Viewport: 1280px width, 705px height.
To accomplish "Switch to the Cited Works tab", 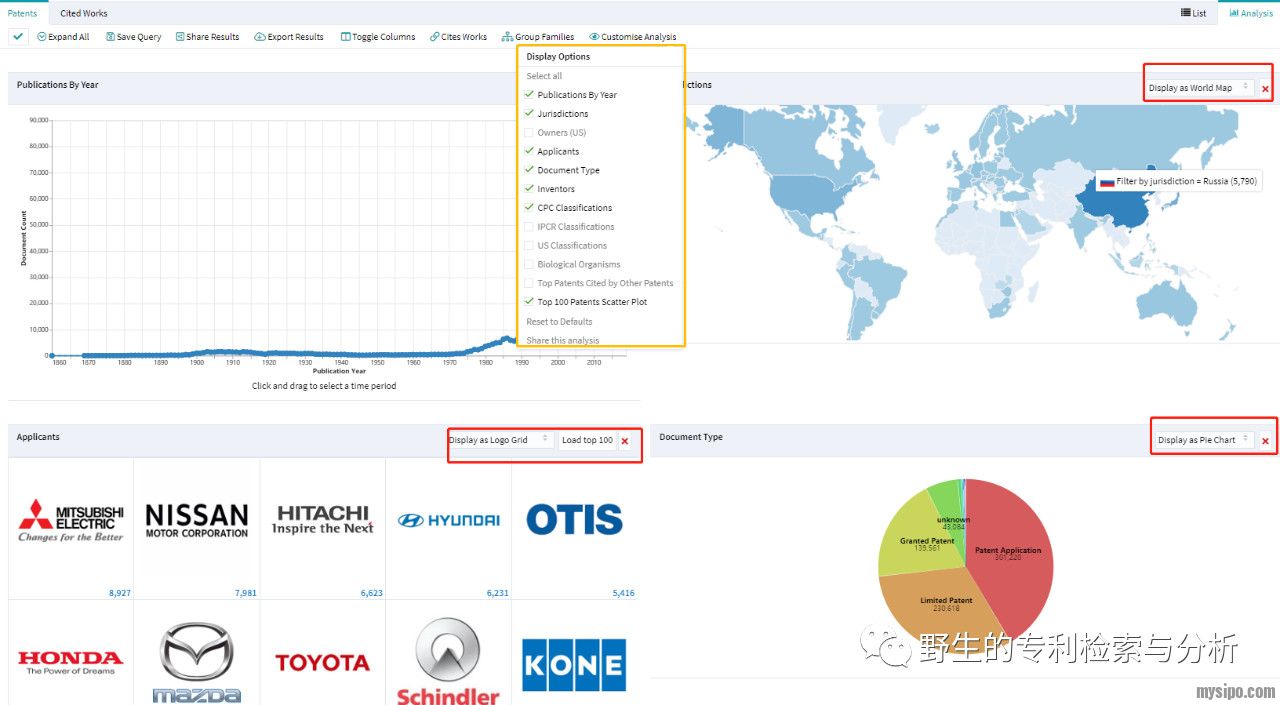I will 84,13.
